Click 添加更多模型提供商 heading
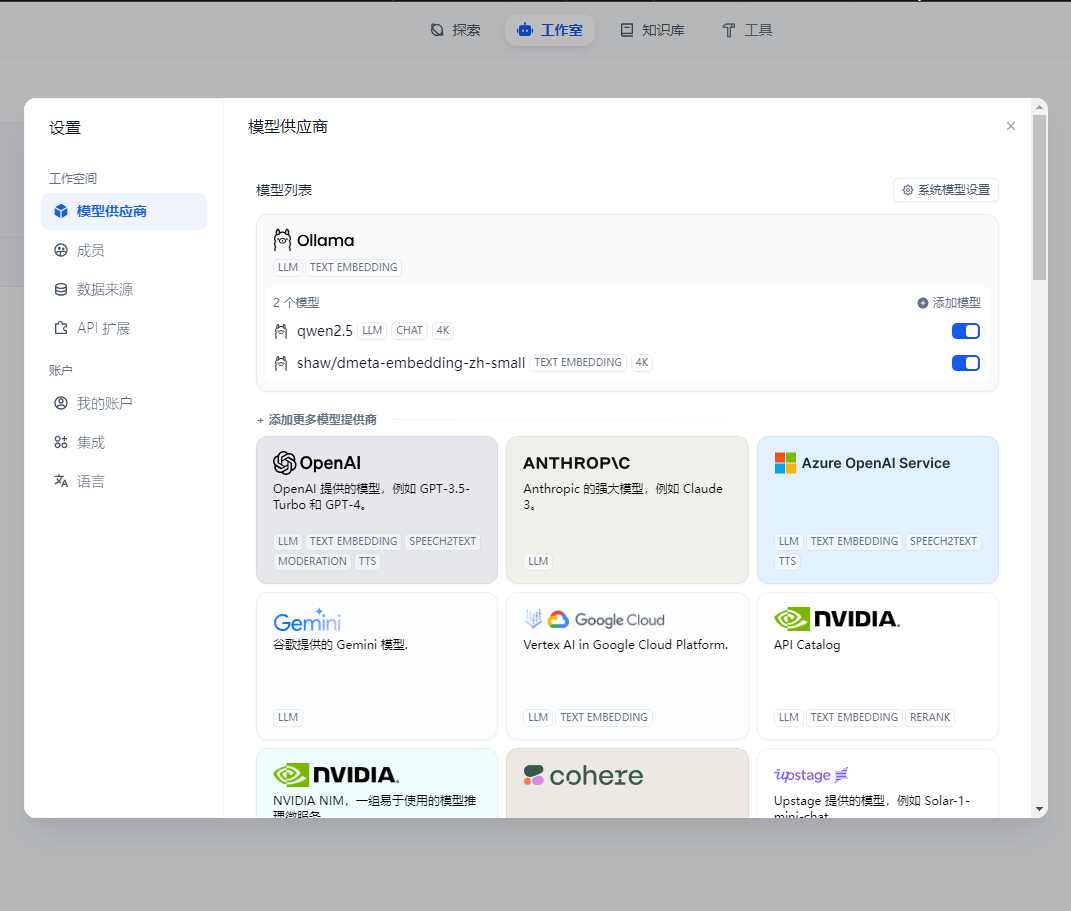 coord(317,420)
